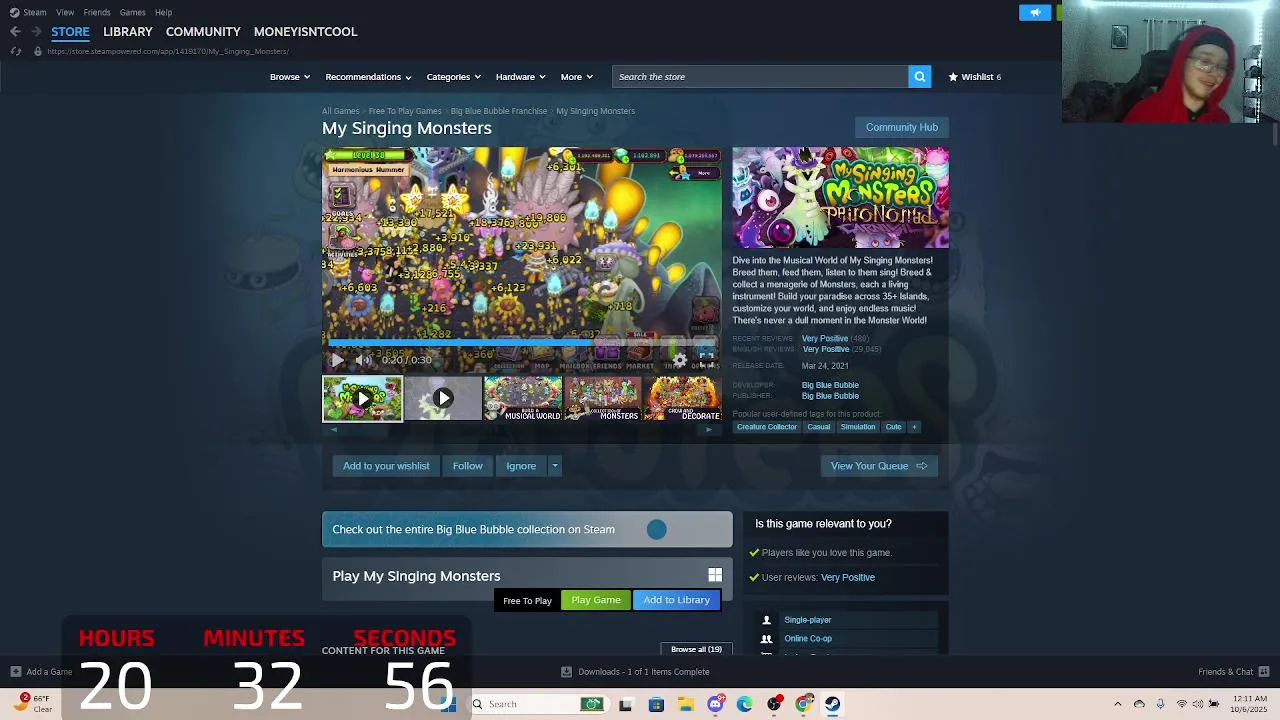Viewport: 1280px width, 720px height.
Task: Click the Ignore button
Action: pos(521,466)
